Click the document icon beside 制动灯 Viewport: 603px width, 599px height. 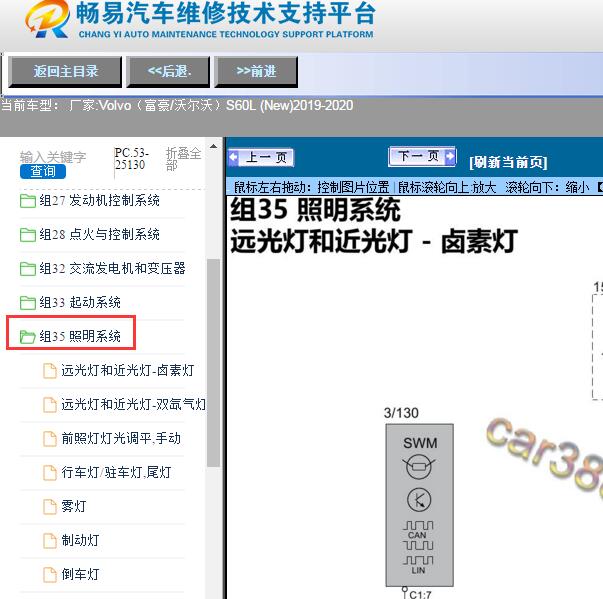(50, 541)
